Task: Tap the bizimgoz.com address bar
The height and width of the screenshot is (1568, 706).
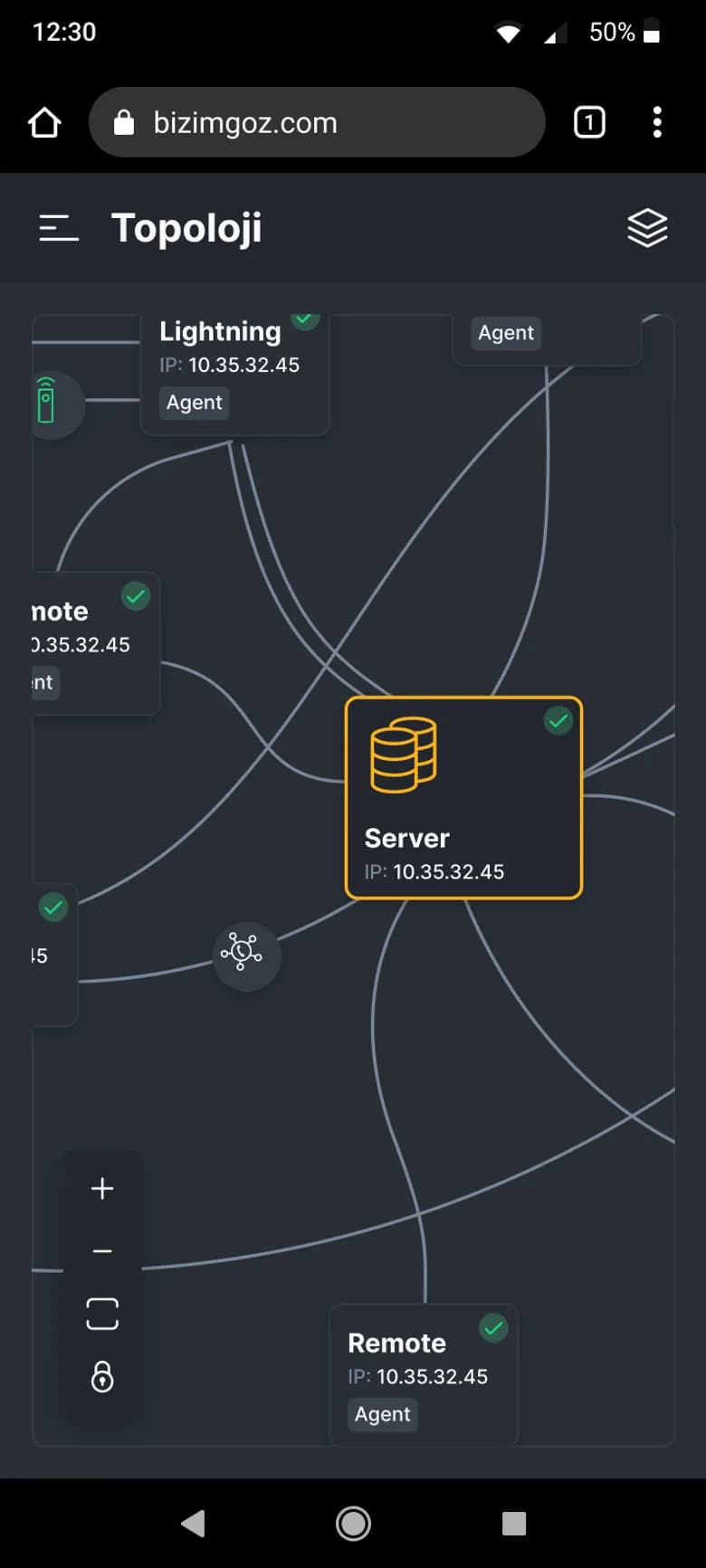Action: click(317, 122)
